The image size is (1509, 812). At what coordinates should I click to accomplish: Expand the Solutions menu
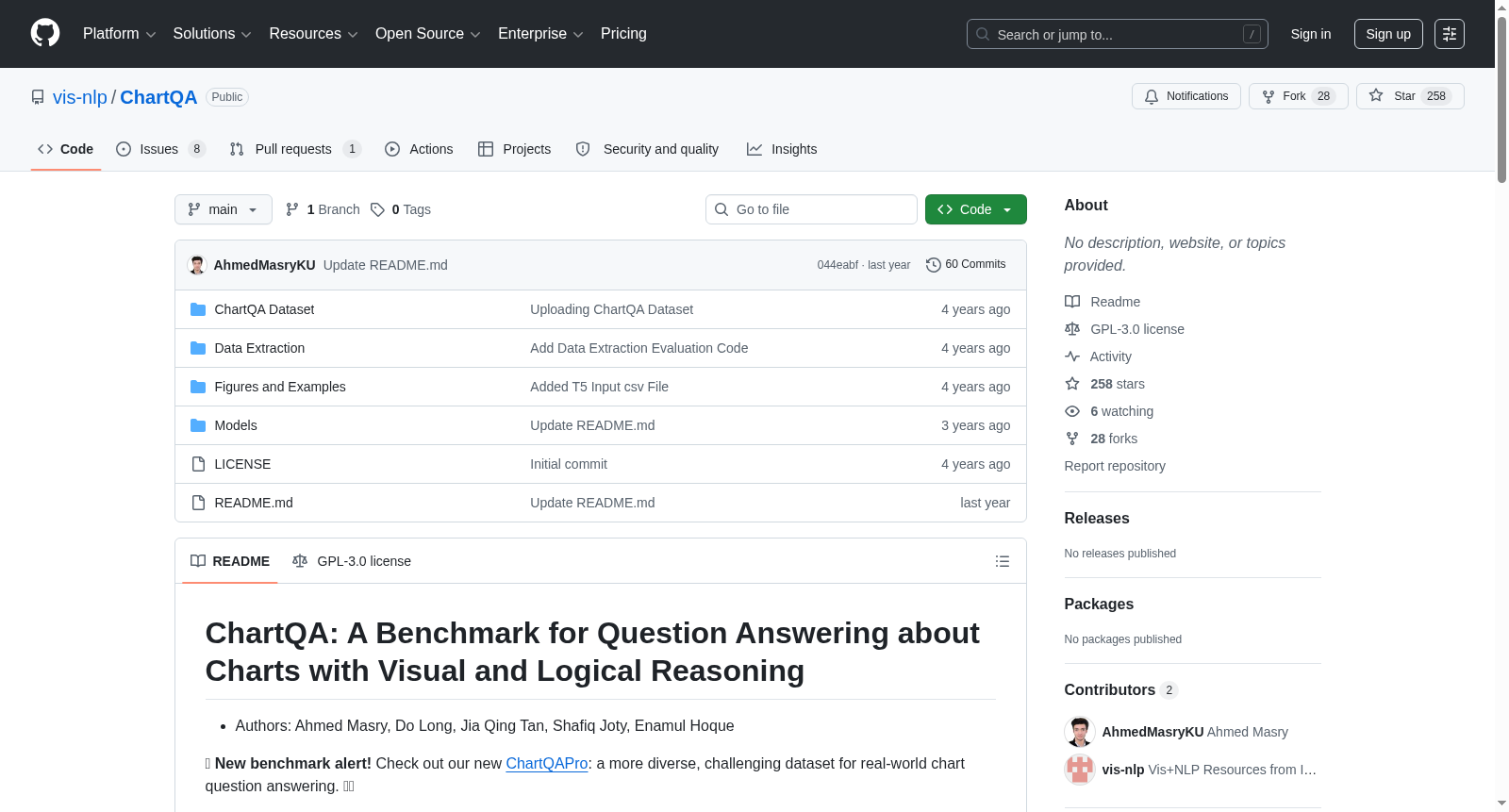(x=212, y=34)
